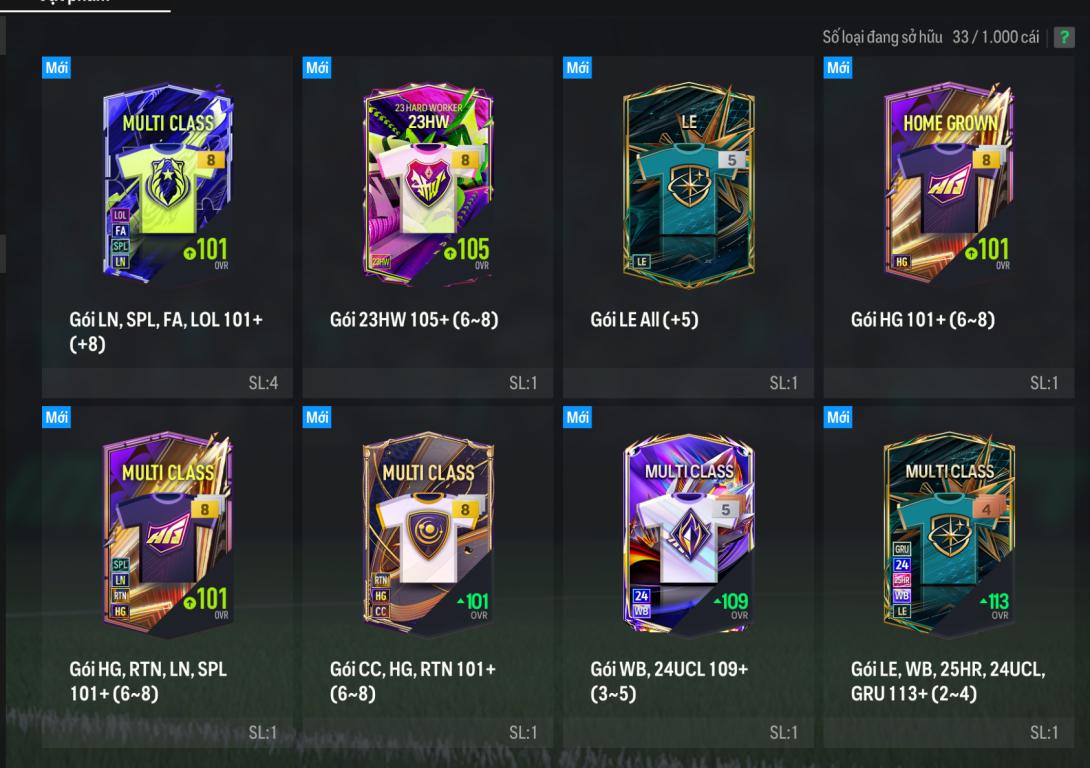Click the "Gói CC, HG, RTN 101+" title text
The height and width of the screenshot is (768, 1090).
(x=413, y=669)
